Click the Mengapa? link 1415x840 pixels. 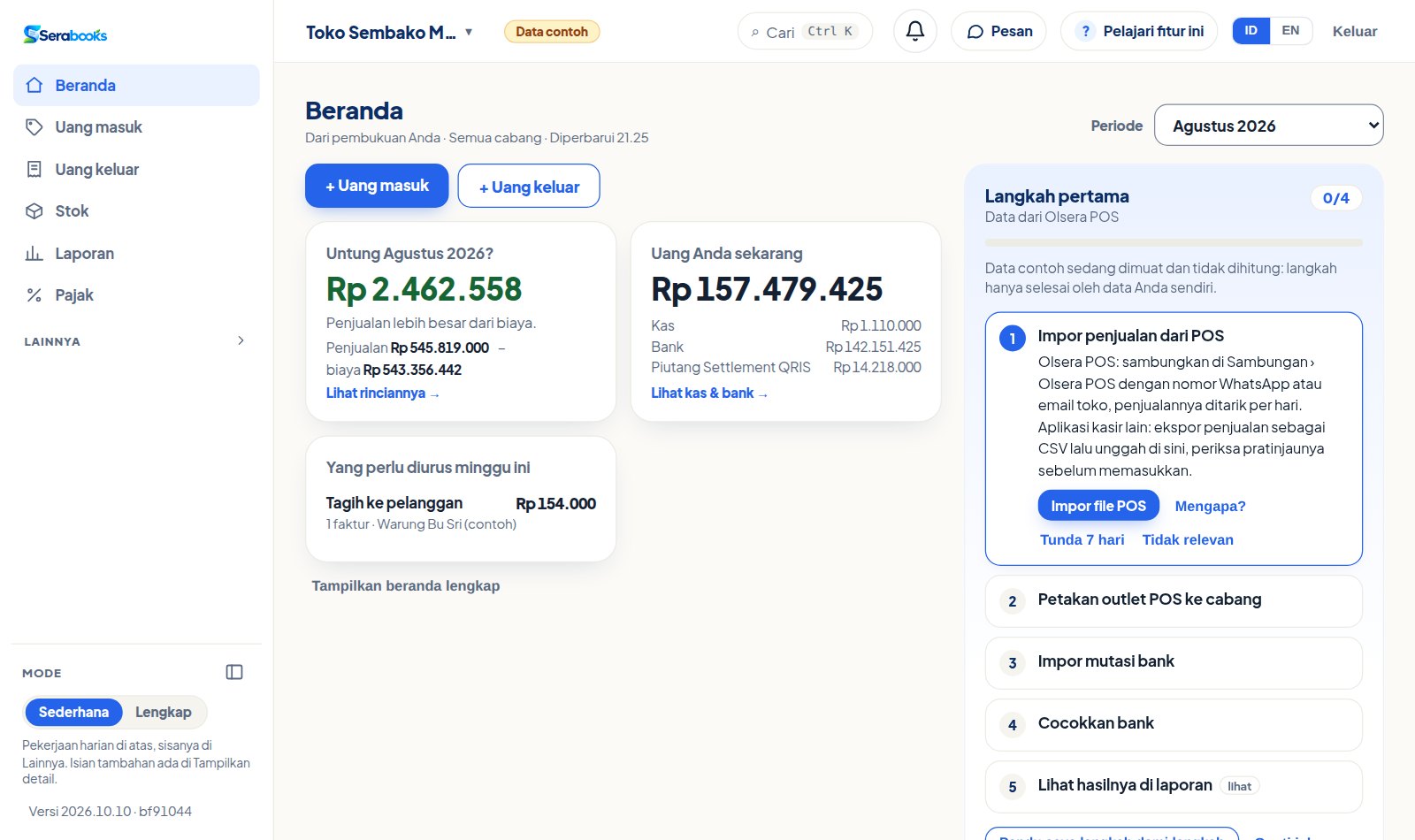point(1210,506)
